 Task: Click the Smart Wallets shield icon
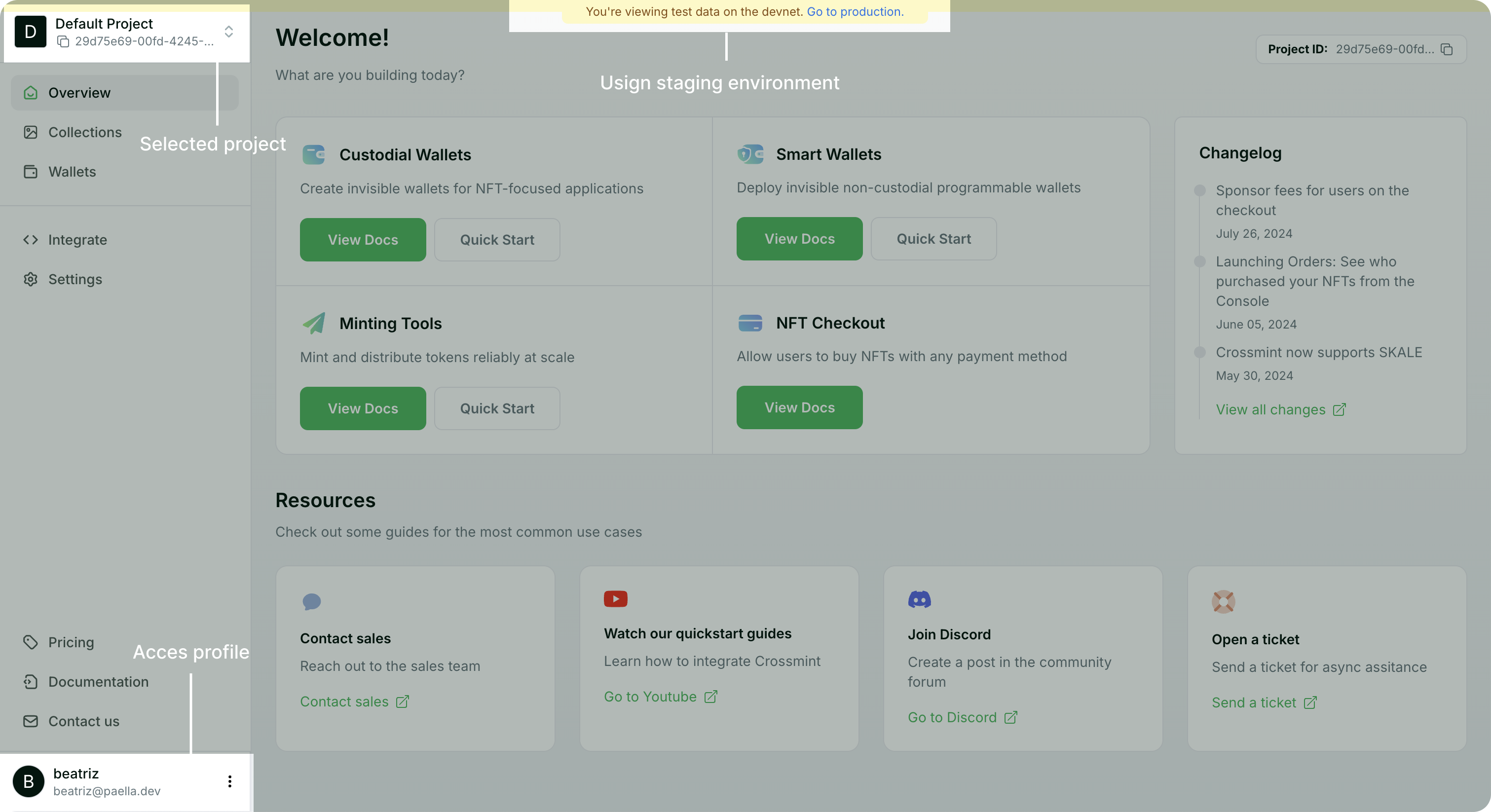click(x=750, y=154)
